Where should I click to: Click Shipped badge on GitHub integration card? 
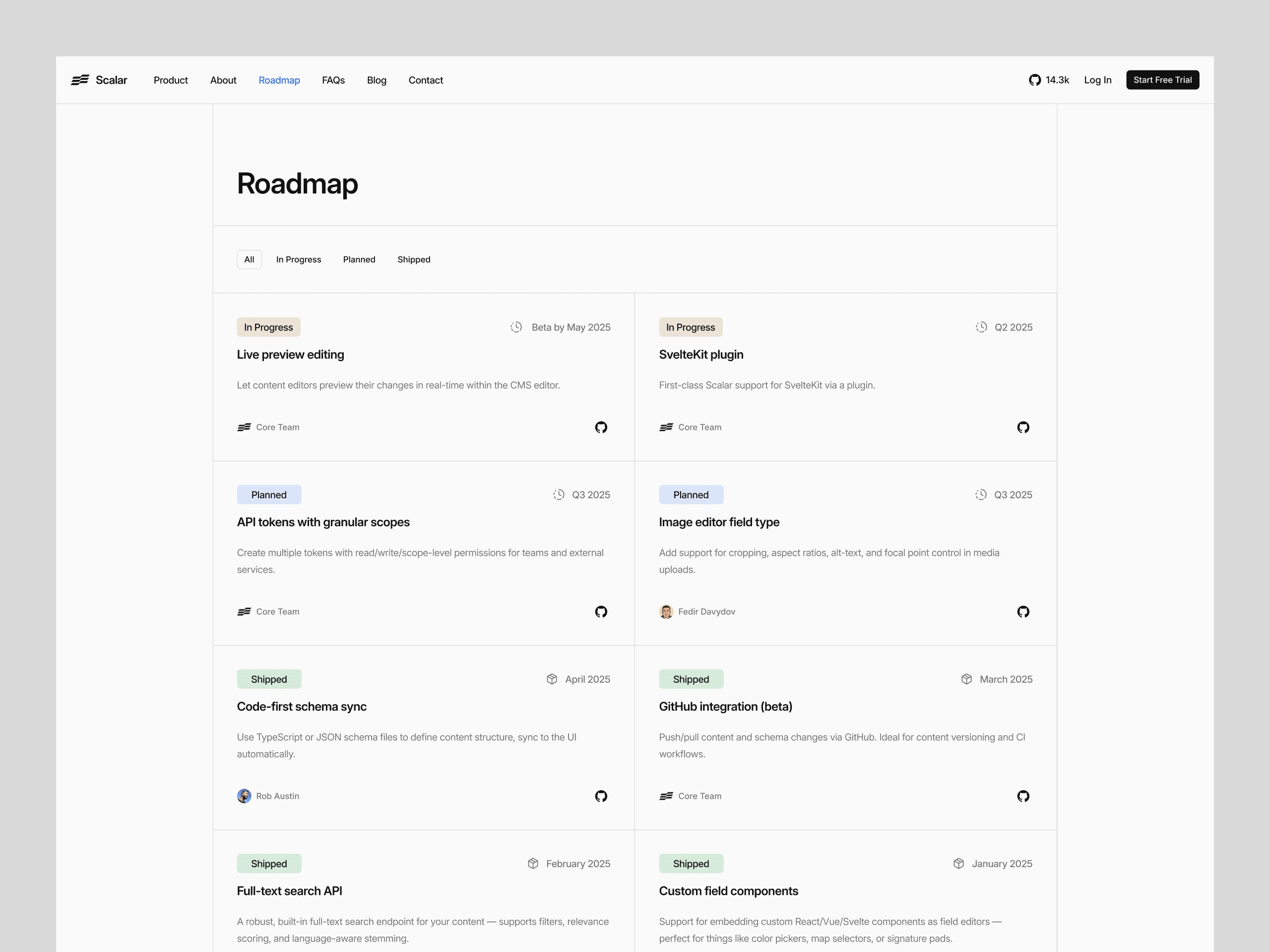pyautogui.click(x=691, y=679)
